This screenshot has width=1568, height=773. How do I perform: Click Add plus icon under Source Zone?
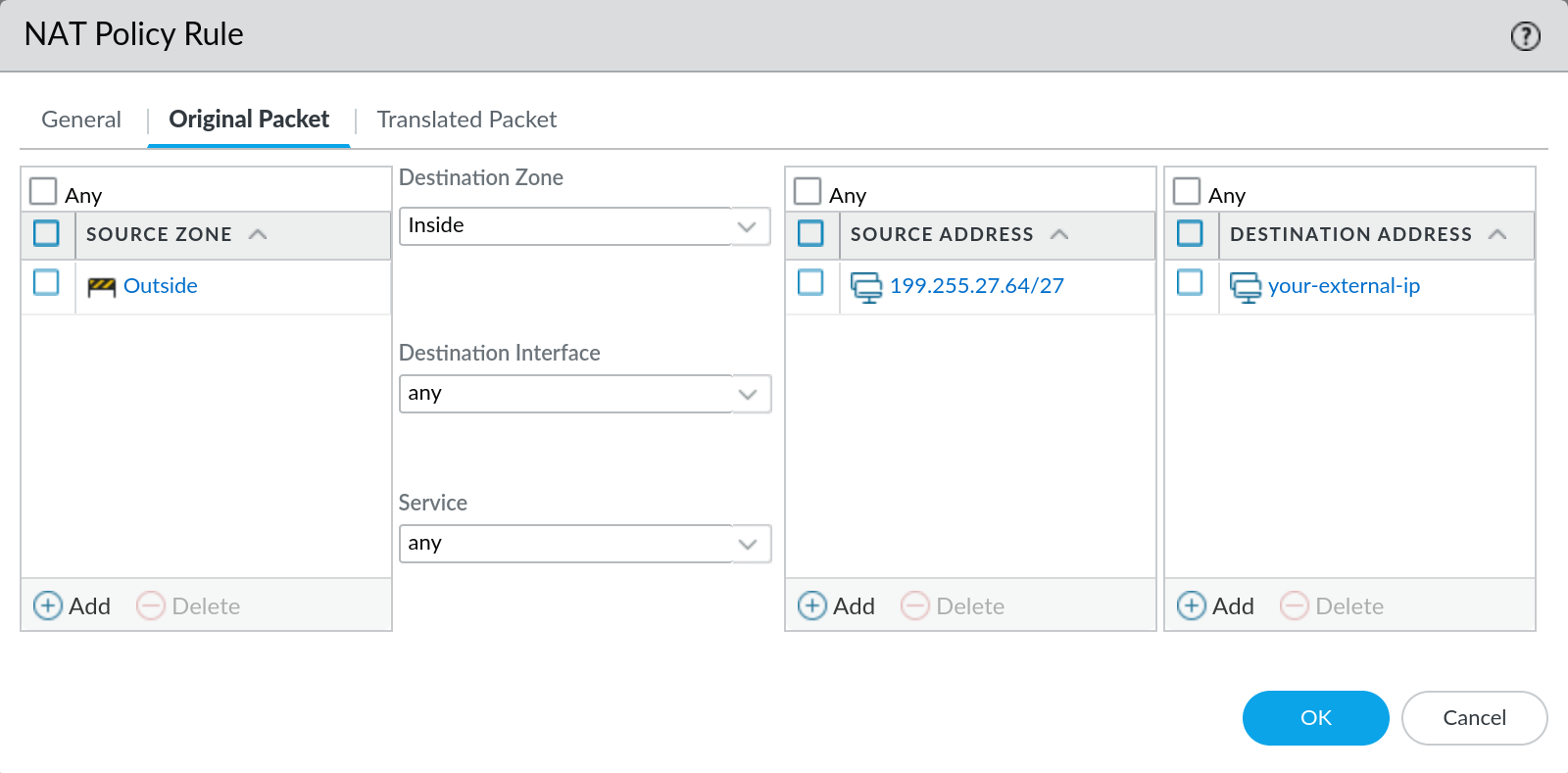[x=48, y=606]
